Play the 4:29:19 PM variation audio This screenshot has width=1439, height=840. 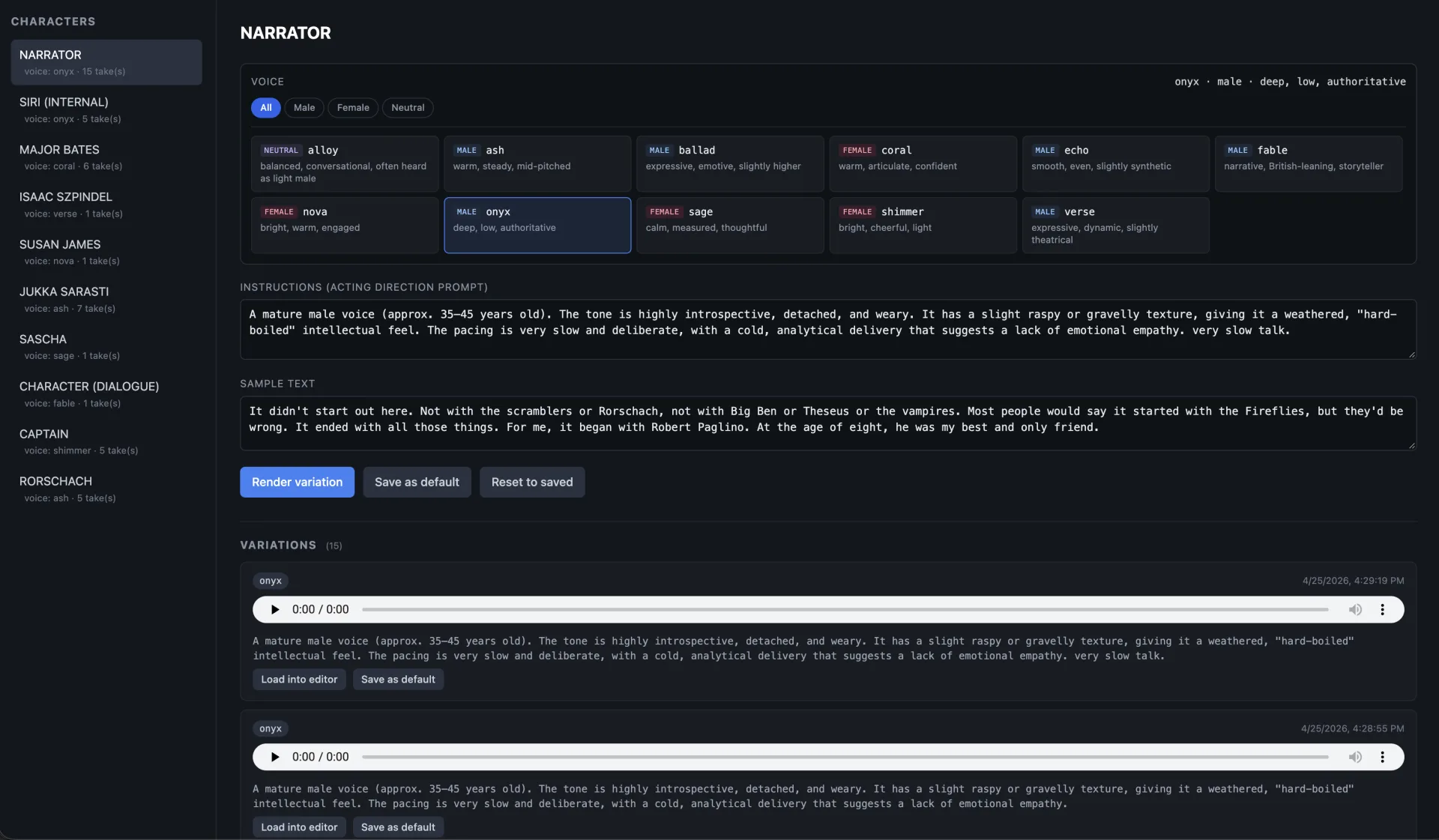[275, 609]
